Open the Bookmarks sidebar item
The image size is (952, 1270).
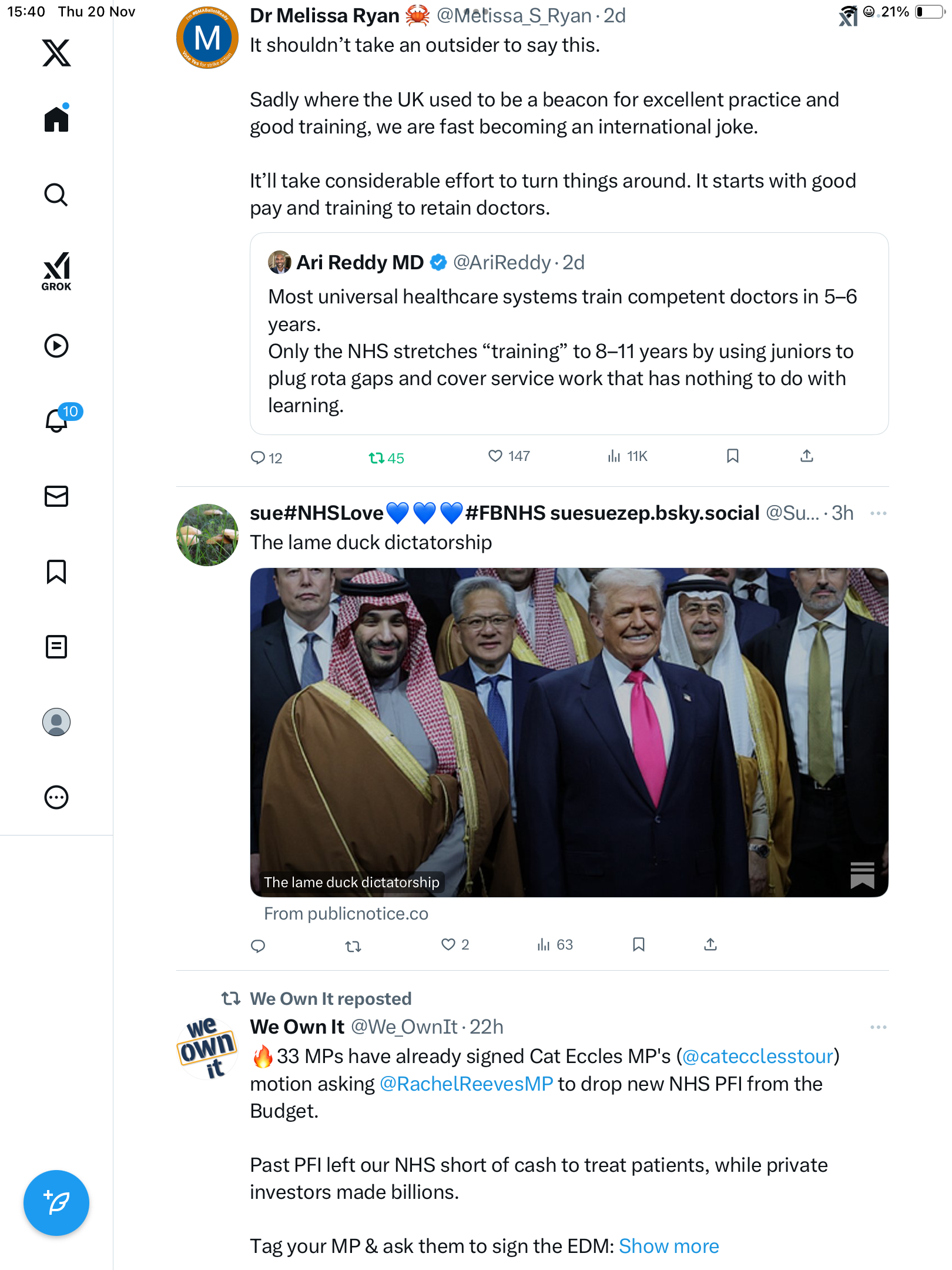point(56,571)
